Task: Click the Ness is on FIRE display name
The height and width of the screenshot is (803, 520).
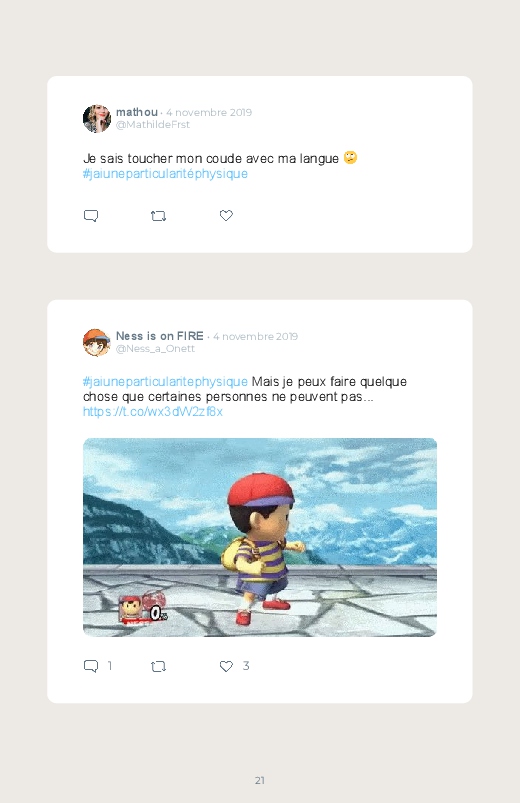Action: pos(160,336)
